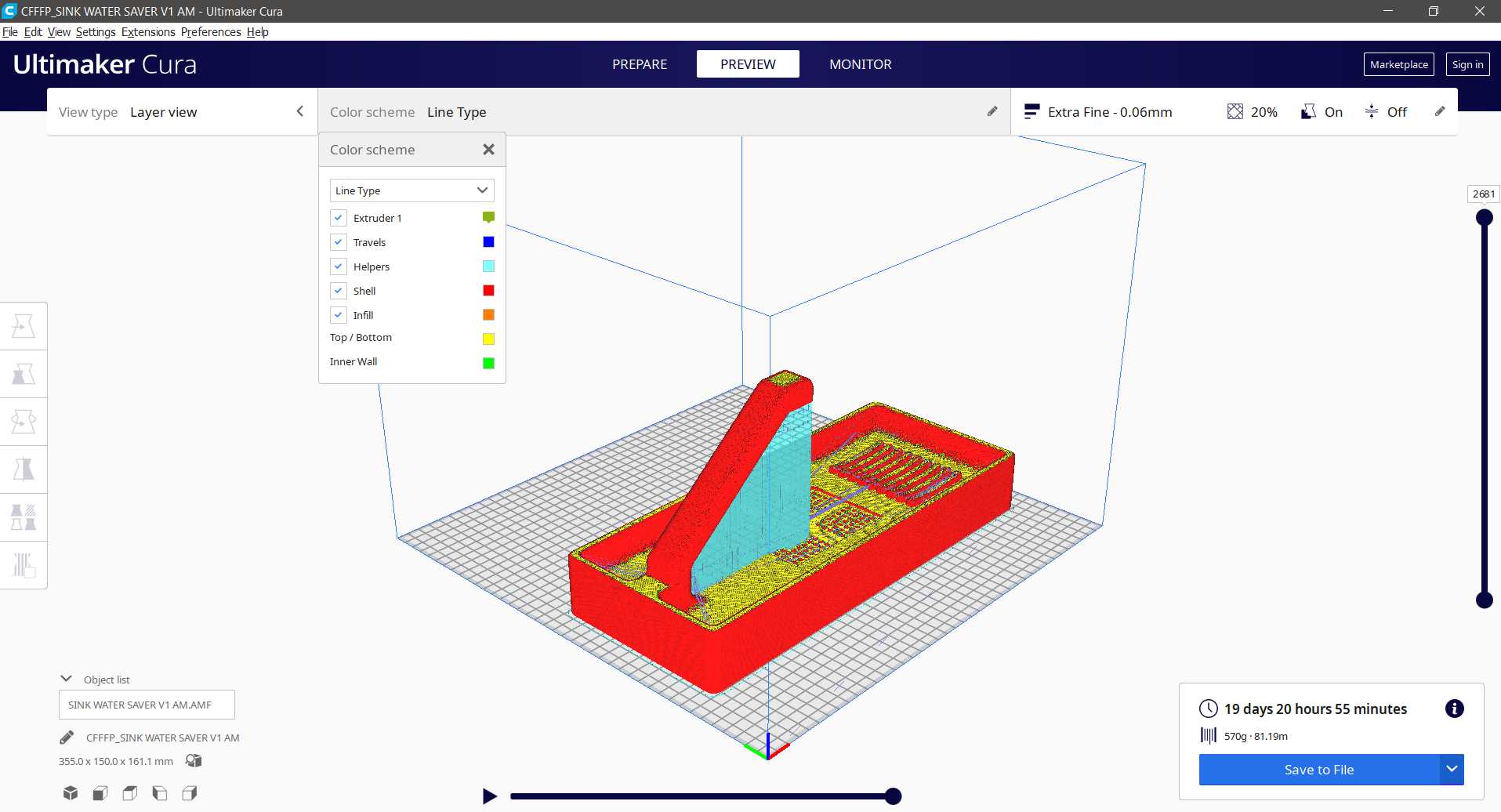
Task: Click the Sign in button
Action: (x=1467, y=64)
